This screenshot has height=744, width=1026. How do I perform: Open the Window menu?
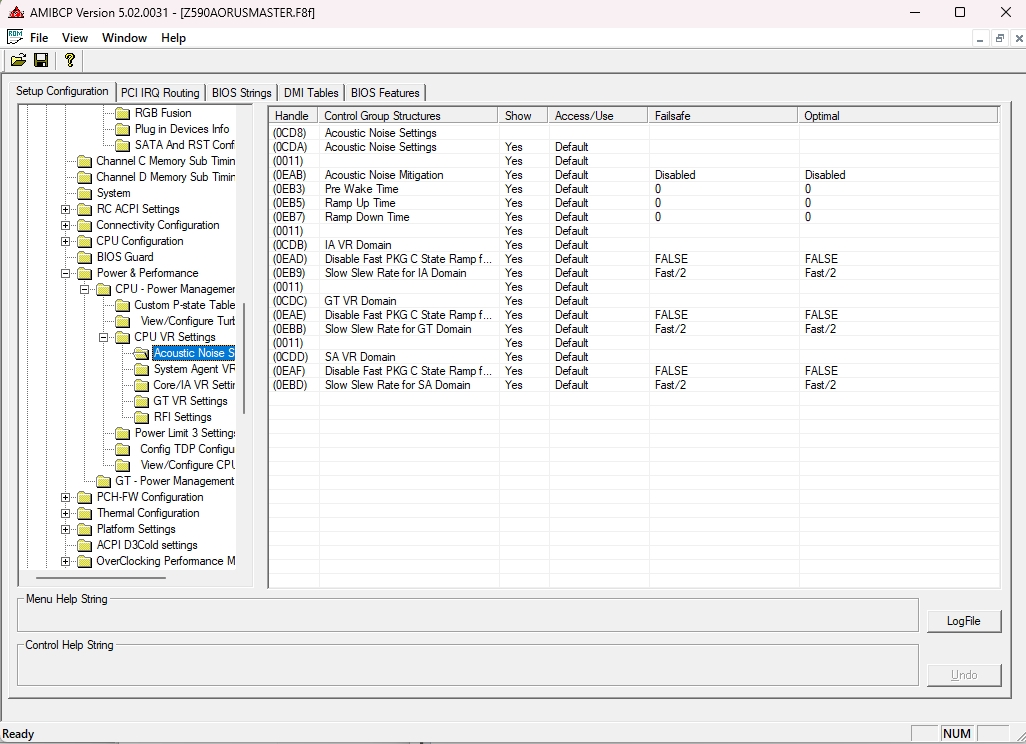click(124, 38)
